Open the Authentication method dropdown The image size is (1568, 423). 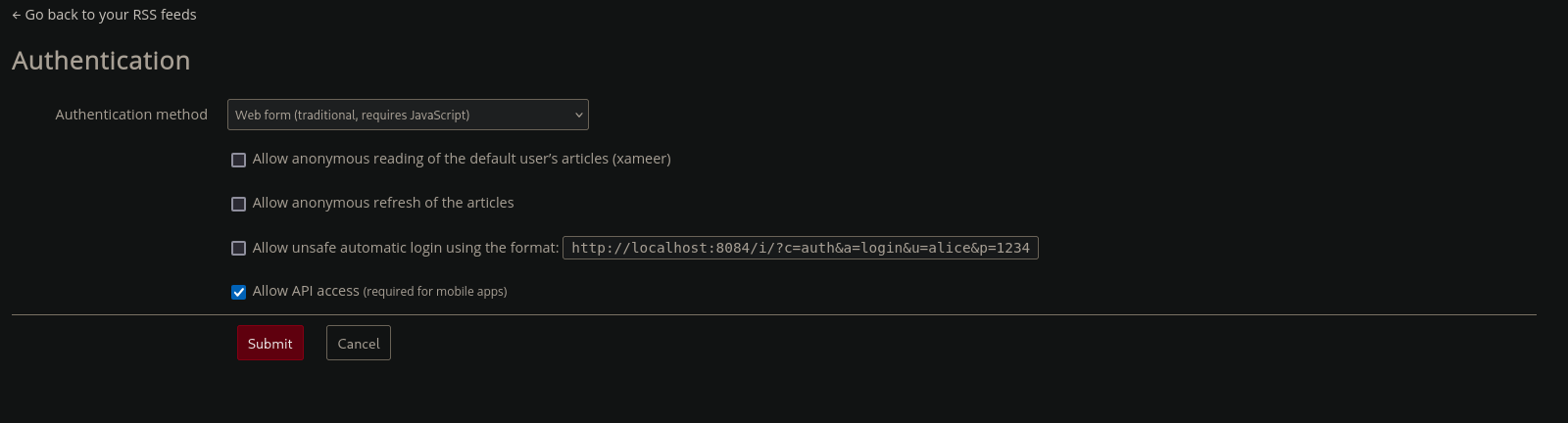[408, 115]
